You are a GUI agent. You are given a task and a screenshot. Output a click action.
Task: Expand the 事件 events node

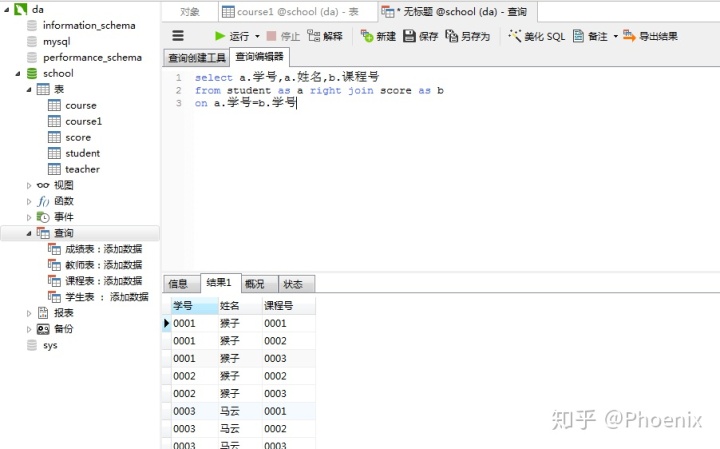28,217
